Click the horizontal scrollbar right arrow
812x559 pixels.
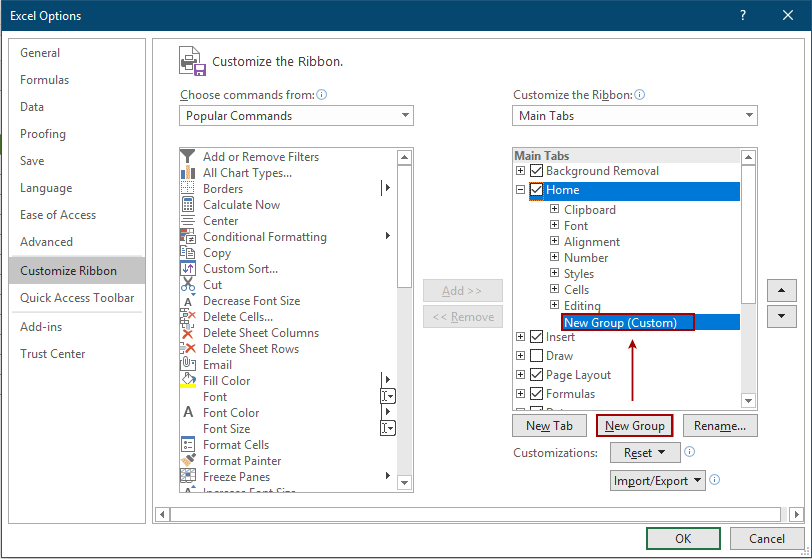coord(796,514)
